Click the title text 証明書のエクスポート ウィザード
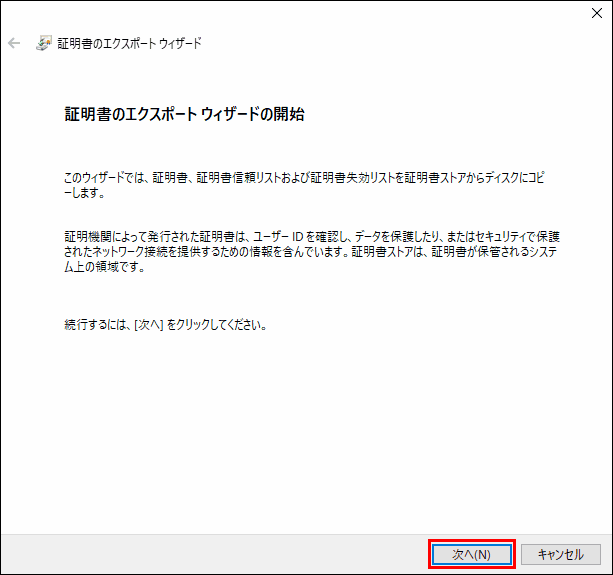 coord(129,43)
